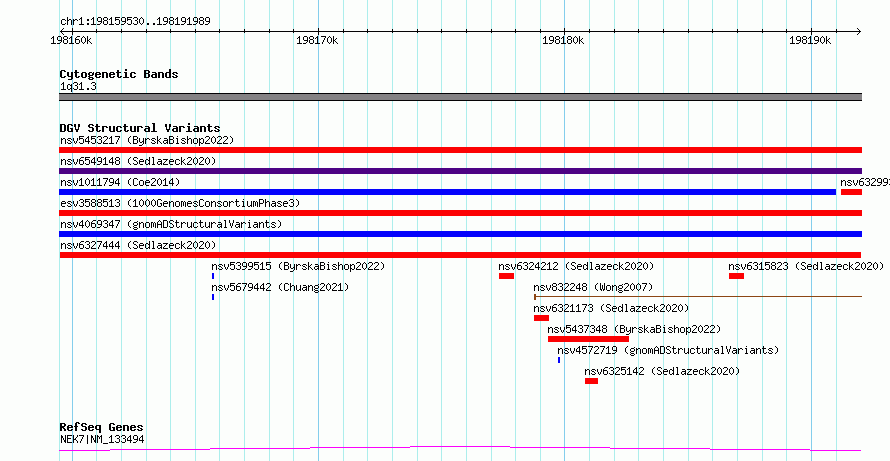Select the nsv6549148 purple variant bar

(460, 171)
